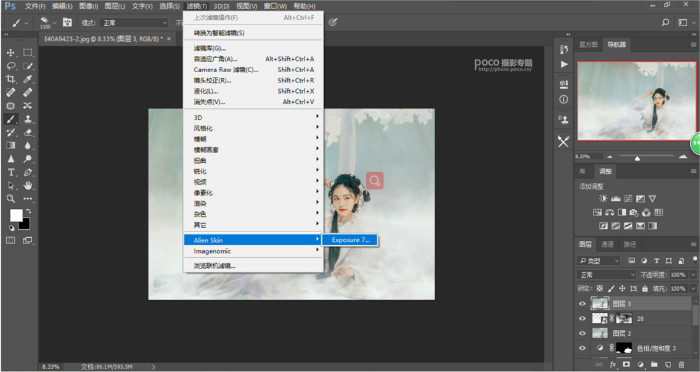Select the Crop tool
The image size is (700, 372).
pyautogui.click(x=11, y=79)
